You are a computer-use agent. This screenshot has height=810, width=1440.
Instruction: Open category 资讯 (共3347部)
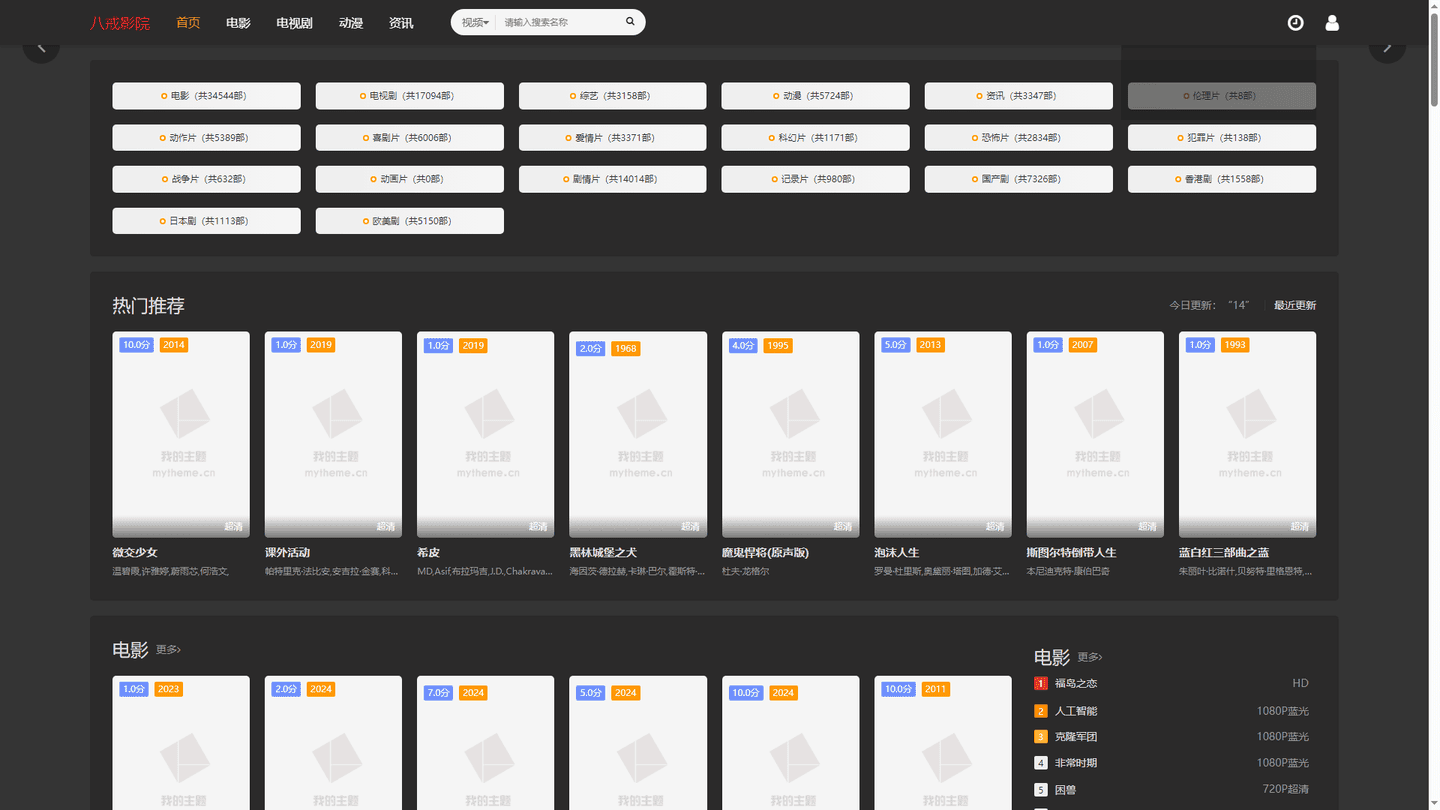(1019, 96)
